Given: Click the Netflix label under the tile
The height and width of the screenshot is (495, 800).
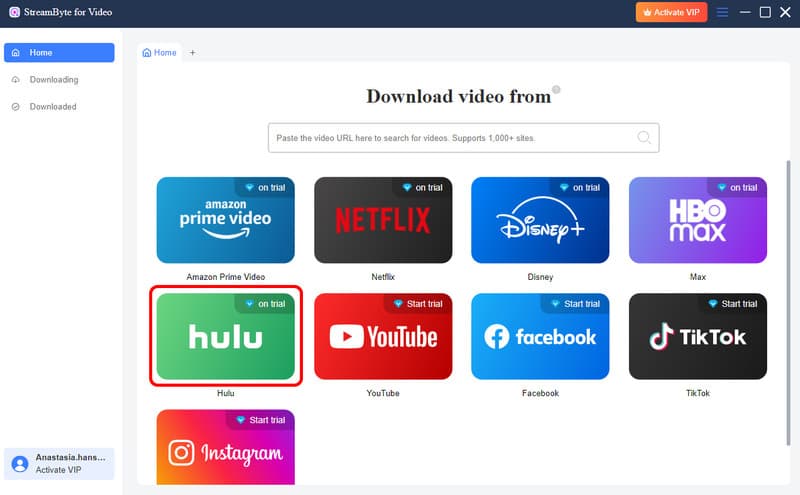Looking at the screenshot, I should click(x=383, y=277).
